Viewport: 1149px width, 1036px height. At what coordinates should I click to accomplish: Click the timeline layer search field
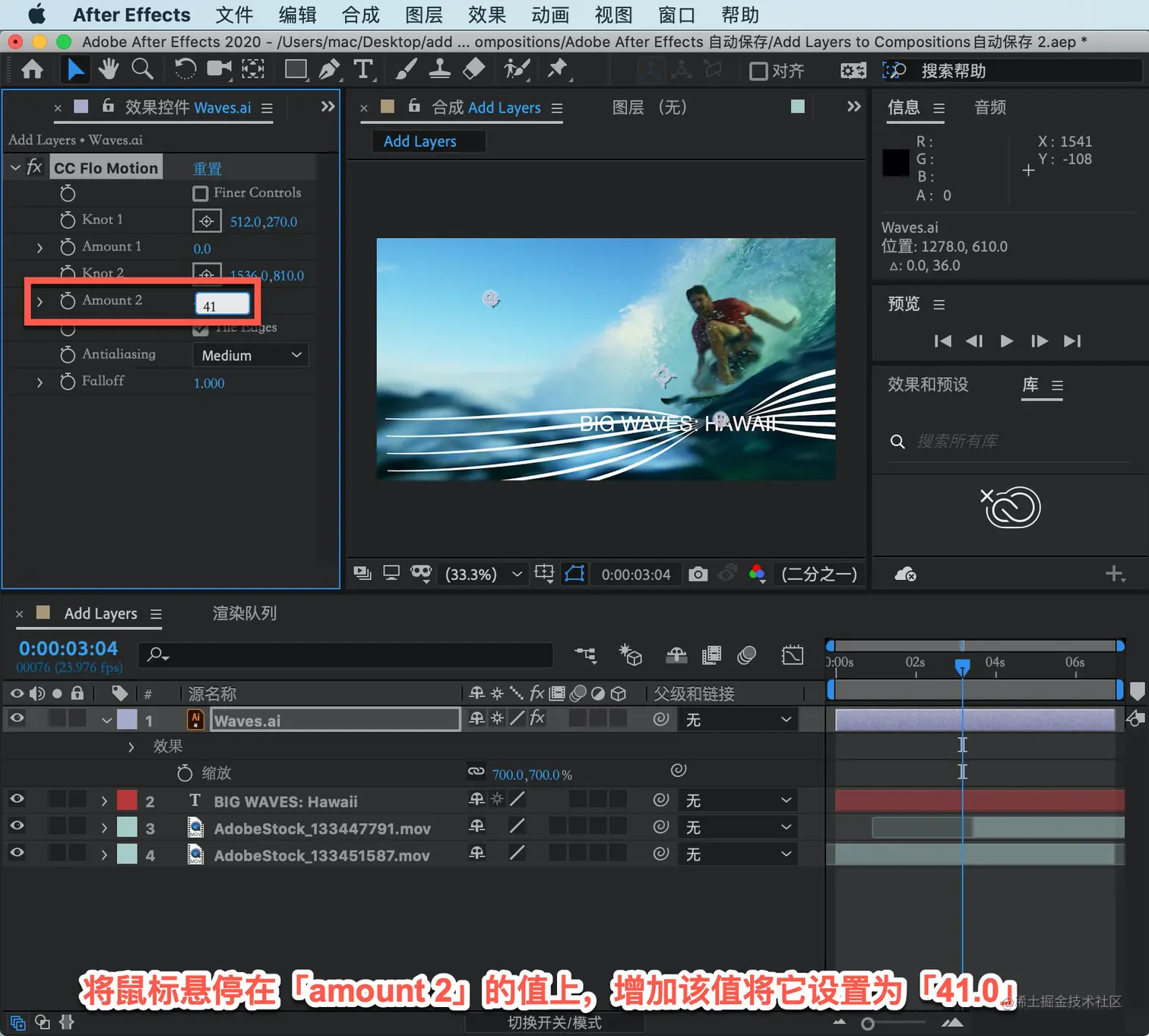click(346, 654)
